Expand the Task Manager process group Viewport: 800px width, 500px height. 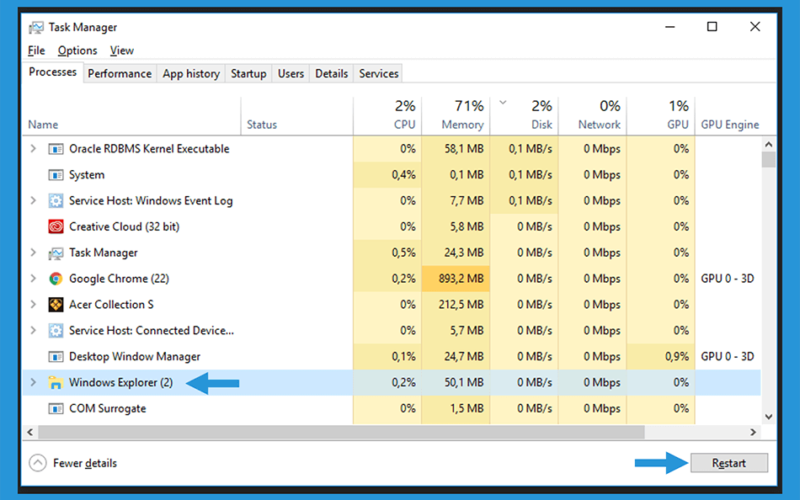click(x=33, y=253)
